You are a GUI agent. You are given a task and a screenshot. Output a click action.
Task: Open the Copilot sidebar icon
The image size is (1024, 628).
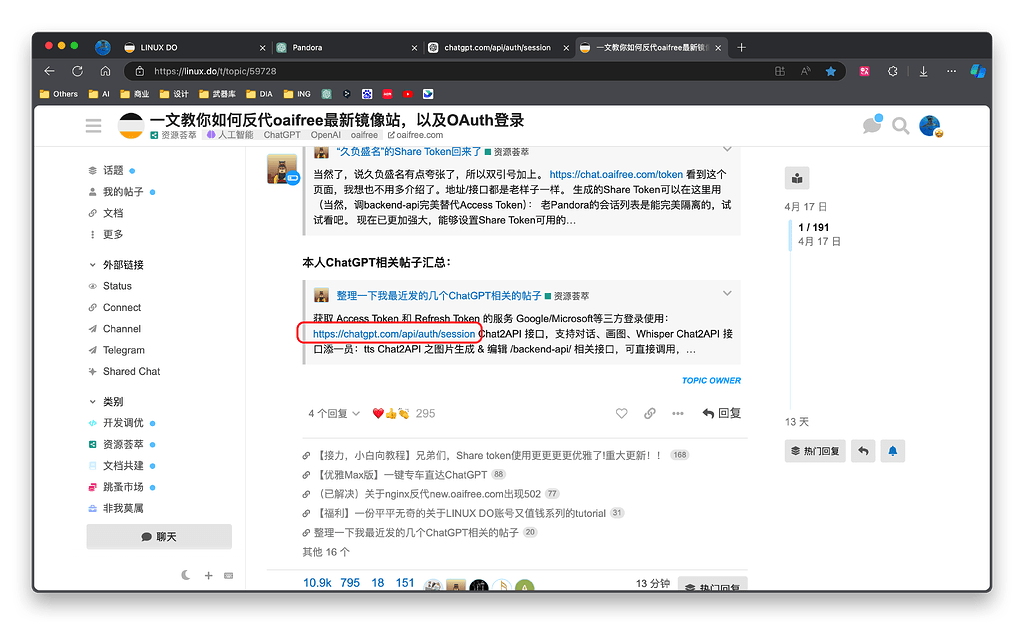(x=978, y=71)
